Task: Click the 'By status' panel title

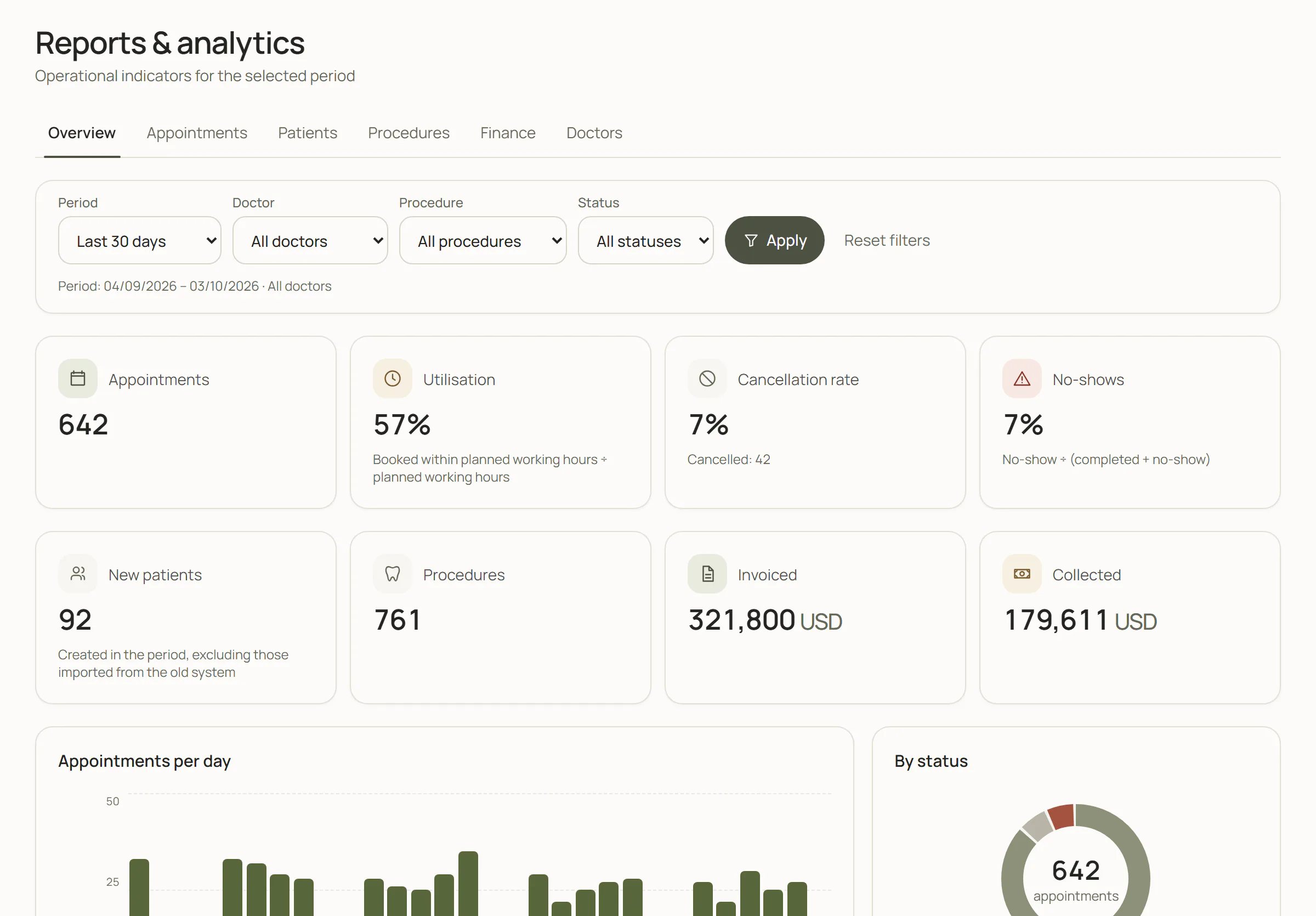Action: click(x=932, y=761)
